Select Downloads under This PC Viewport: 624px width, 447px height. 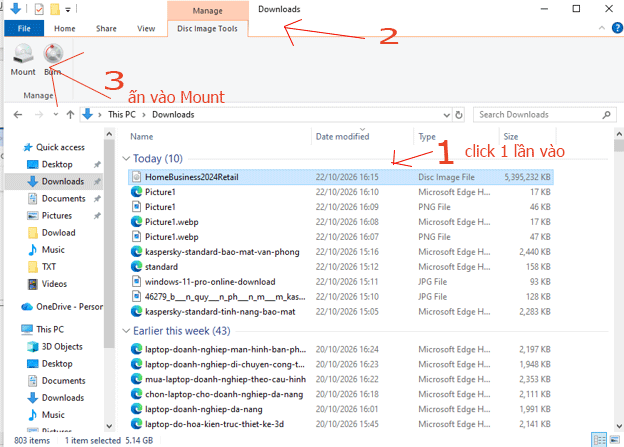[x=63, y=398]
